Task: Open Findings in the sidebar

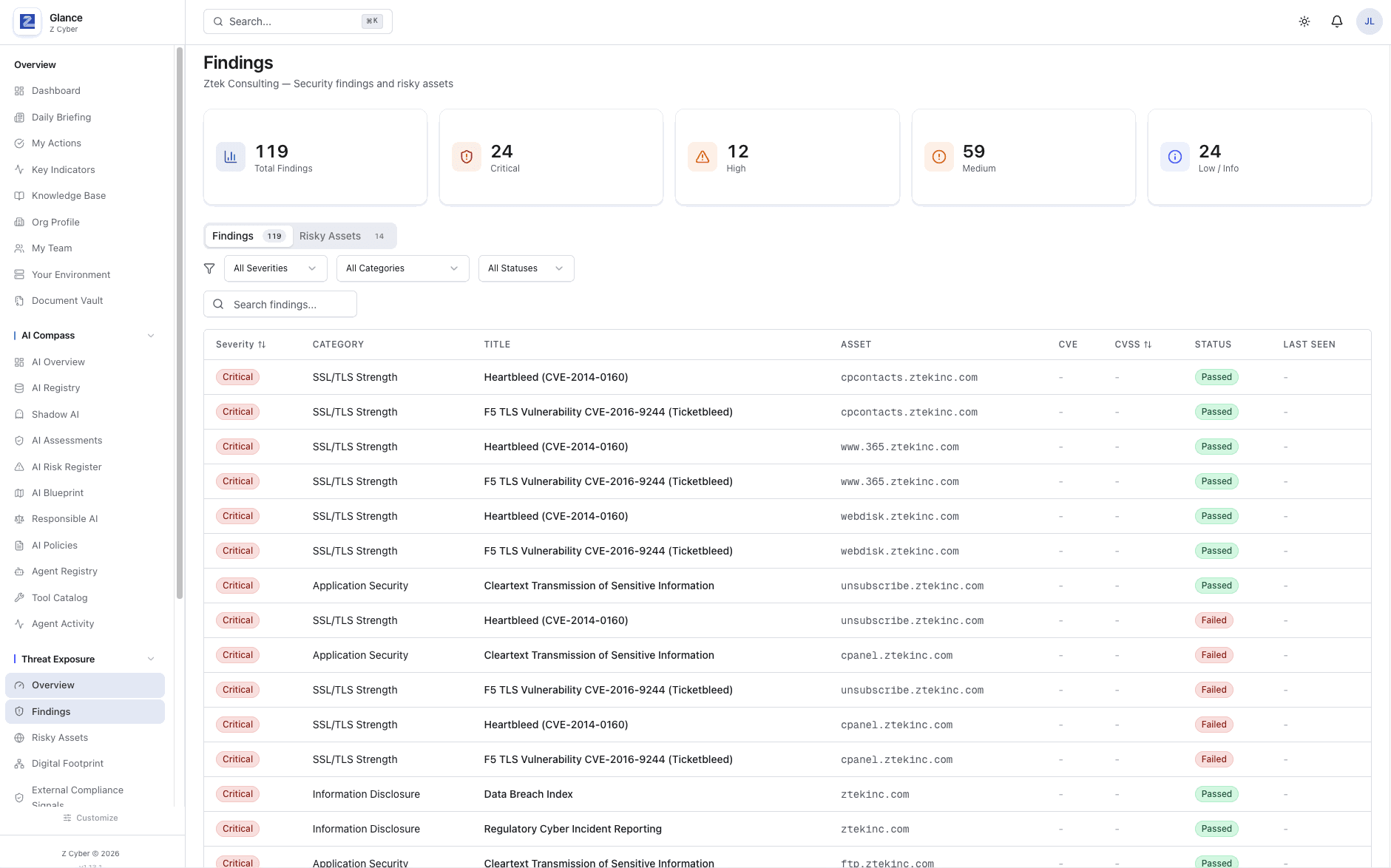Action: pos(85,712)
